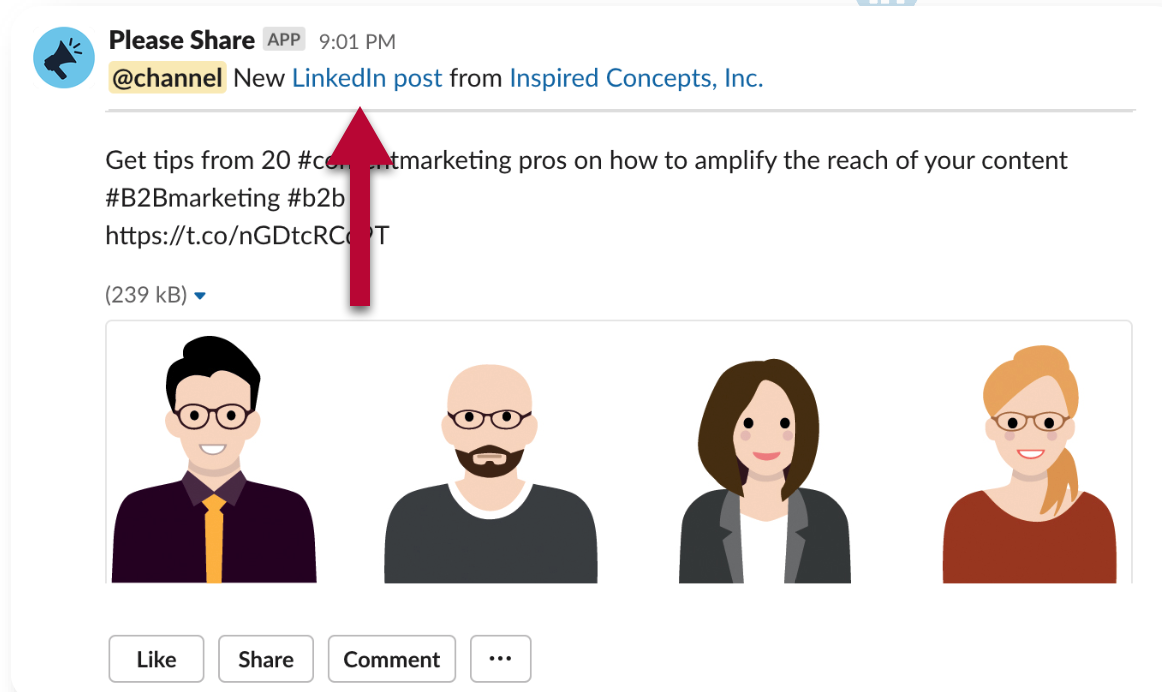Click the Comment button
Viewport: 1162px width, 692px height.
point(392,659)
